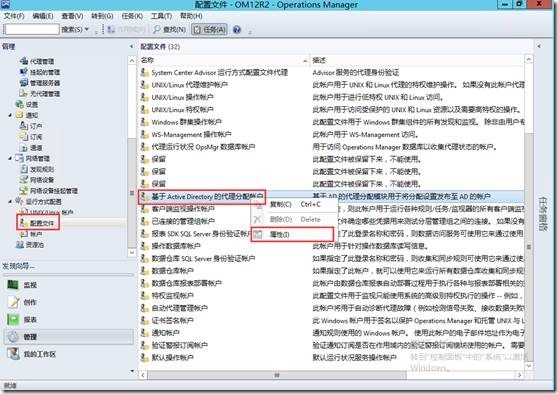Select 基于 Active Directory 的代理分配帐户 row
The height and width of the screenshot is (394, 558).
(332, 196)
